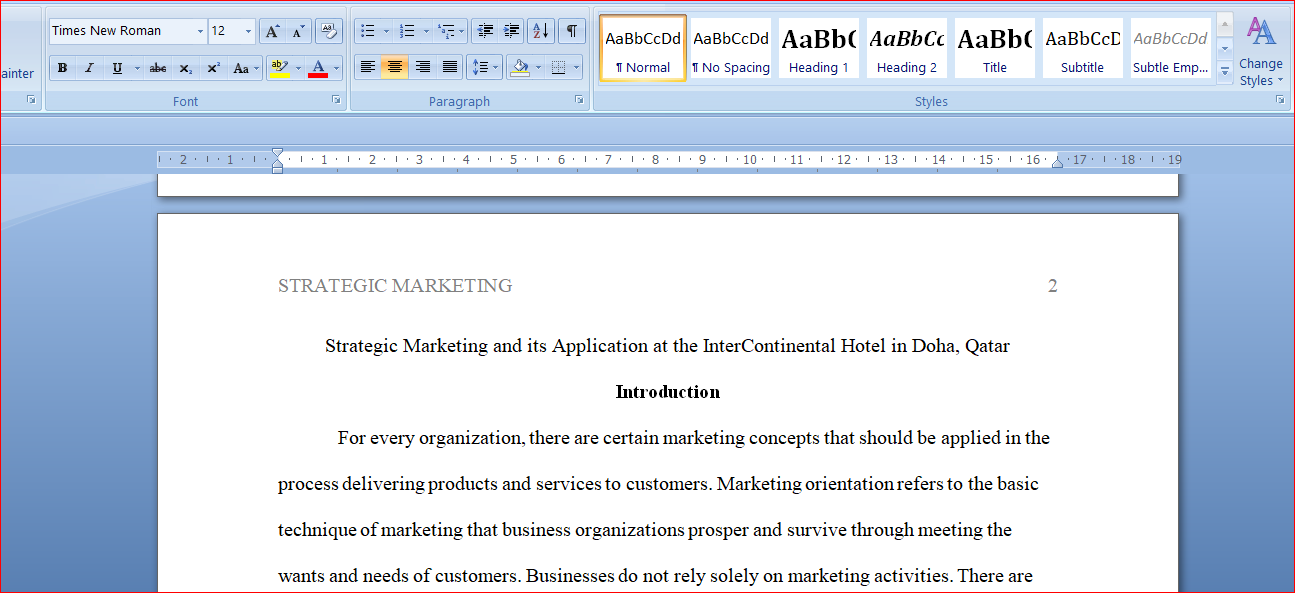Show or hide paragraph marks
Screen dimensions: 1295x593
(x=571, y=31)
